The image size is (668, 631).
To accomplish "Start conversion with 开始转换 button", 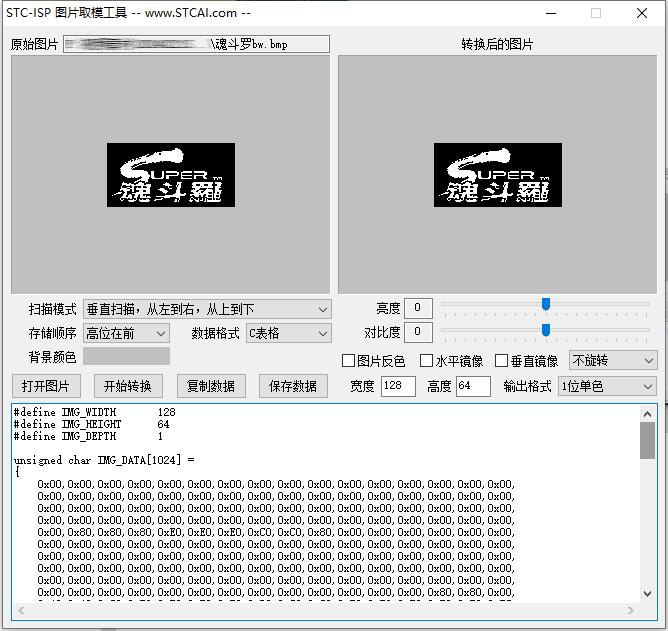I will pyautogui.click(x=128, y=386).
